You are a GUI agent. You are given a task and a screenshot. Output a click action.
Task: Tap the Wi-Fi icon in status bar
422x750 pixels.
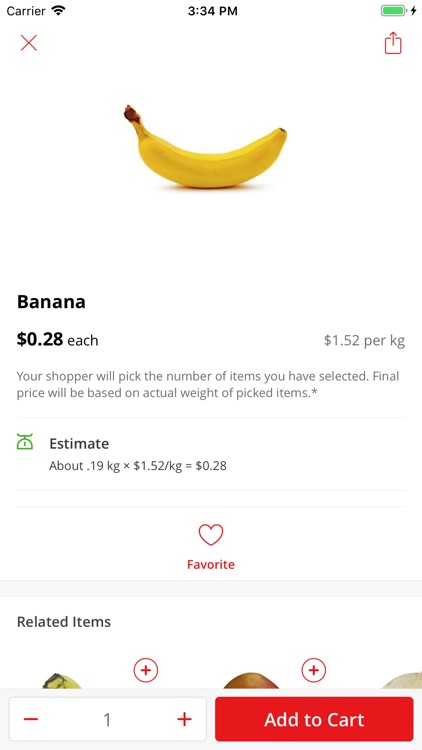[x=58, y=11]
